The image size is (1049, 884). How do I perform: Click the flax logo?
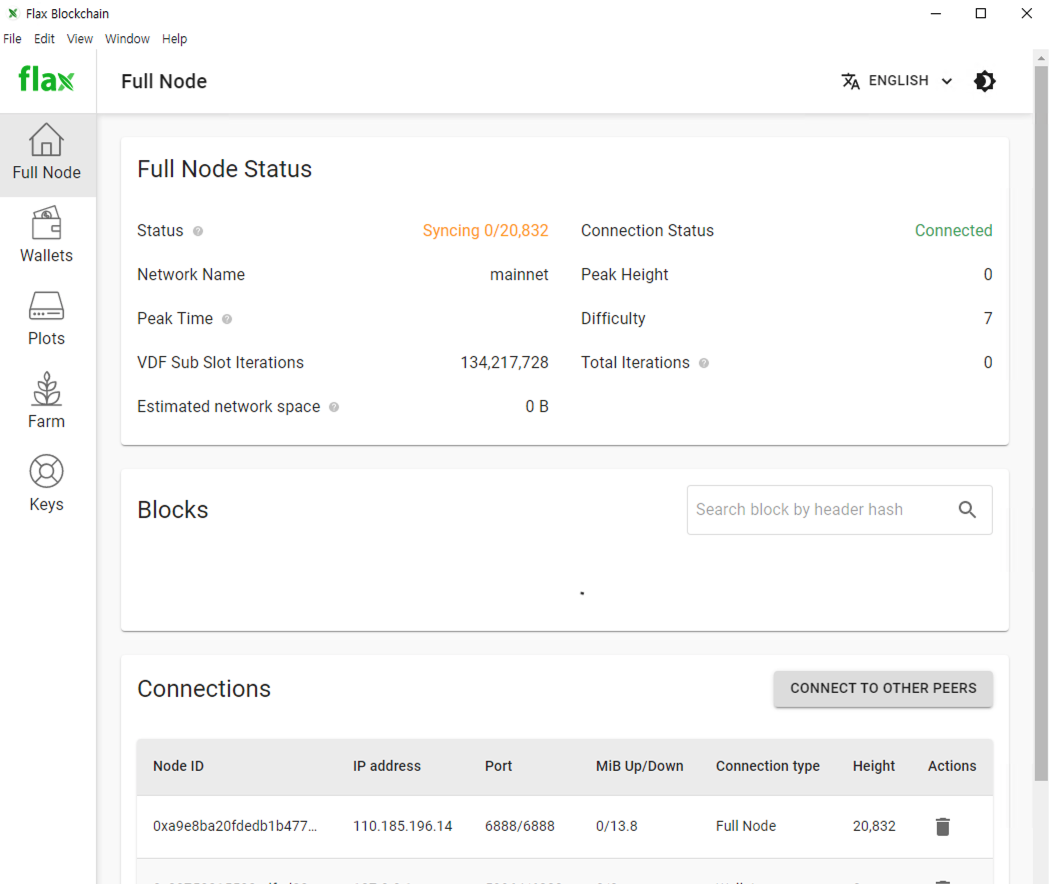click(46, 80)
